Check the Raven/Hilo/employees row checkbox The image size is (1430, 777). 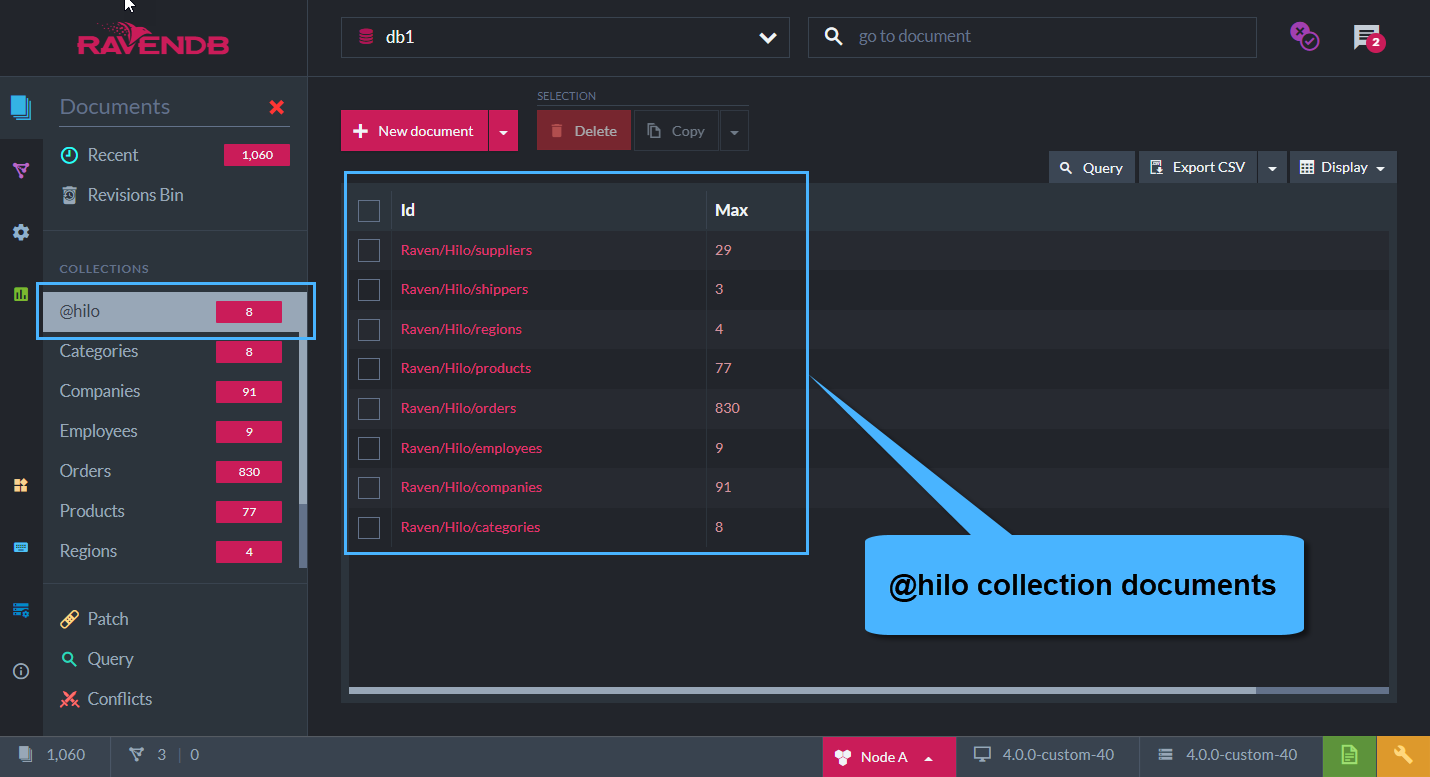tap(369, 448)
